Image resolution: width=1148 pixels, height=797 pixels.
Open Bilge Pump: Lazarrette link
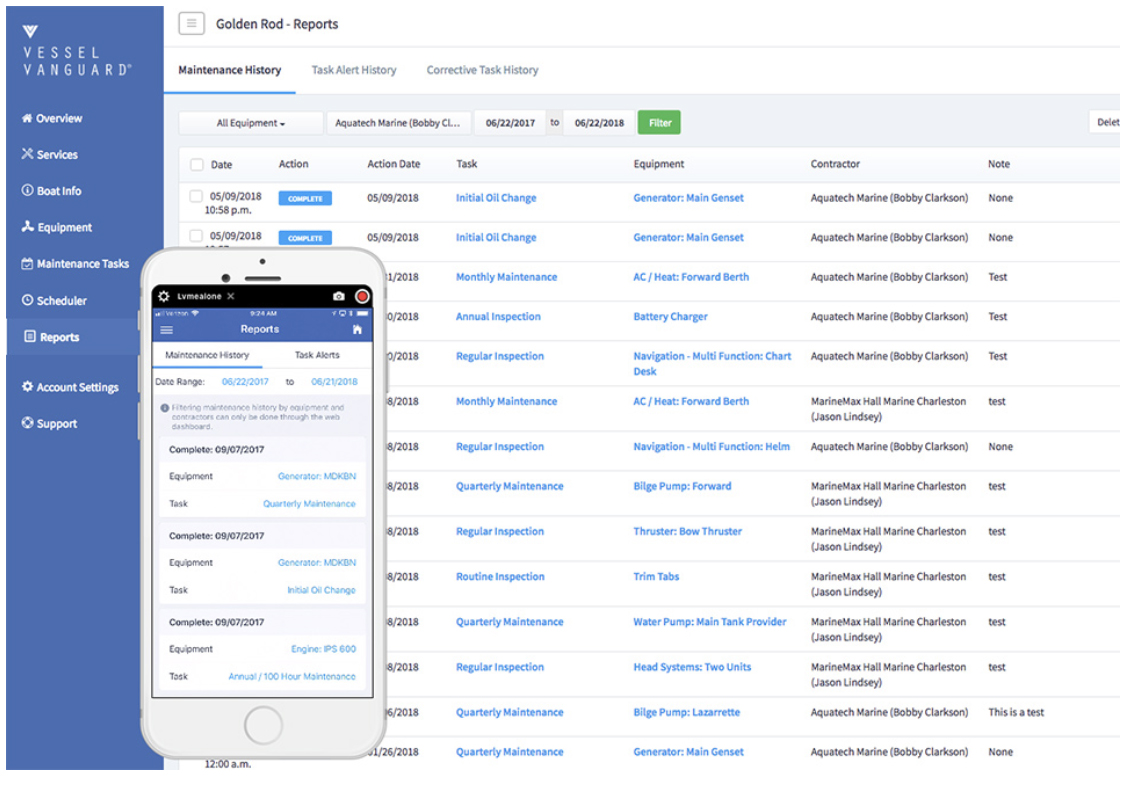point(686,712)
